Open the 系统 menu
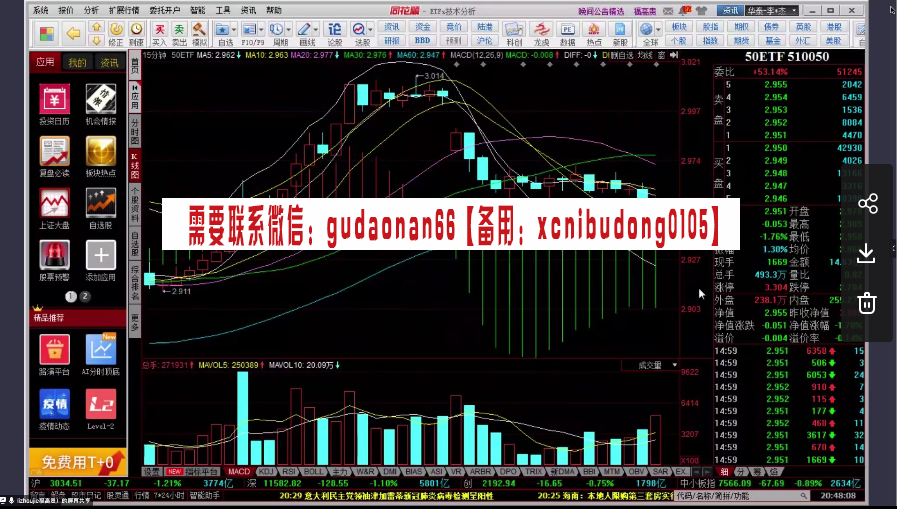 coord(41,10)
